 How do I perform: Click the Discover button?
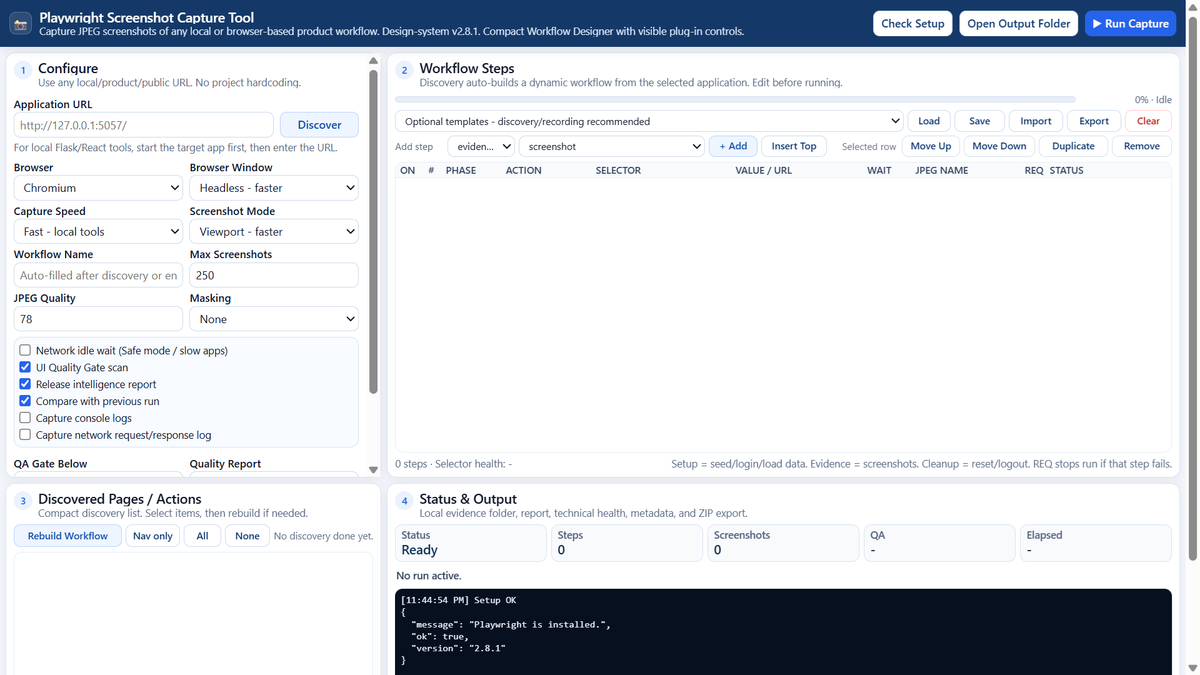[319, 125]
